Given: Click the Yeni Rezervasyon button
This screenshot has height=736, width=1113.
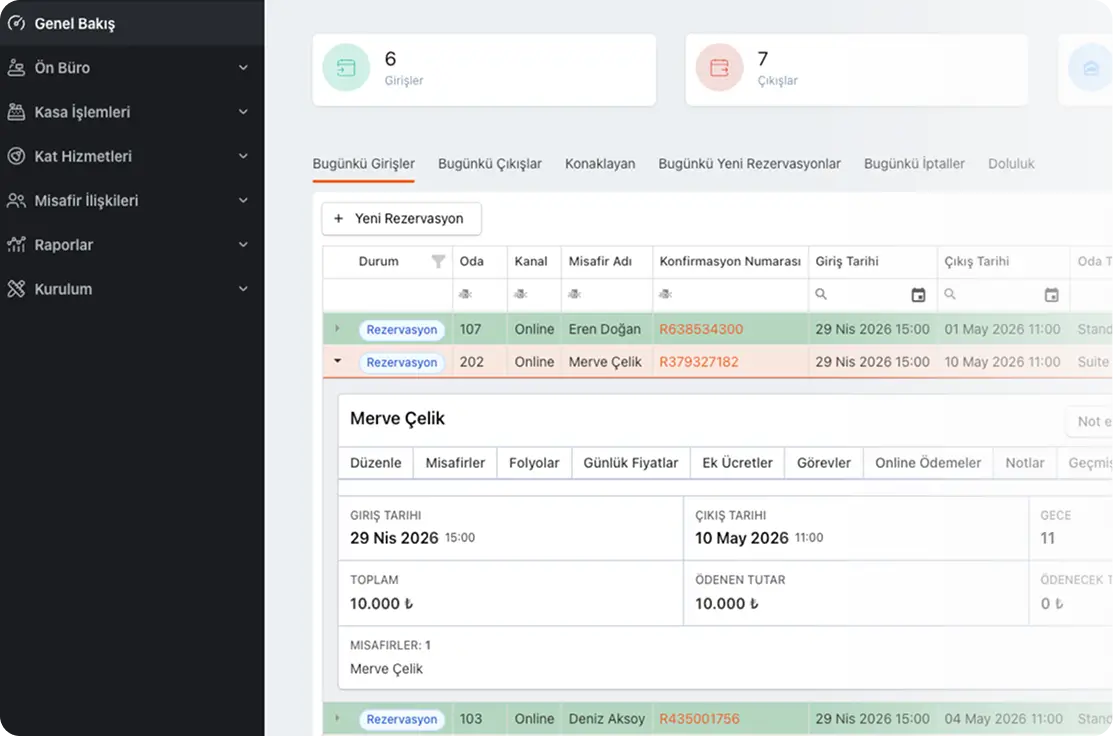Looking at the screenshot, I should [x=402, y=219].
